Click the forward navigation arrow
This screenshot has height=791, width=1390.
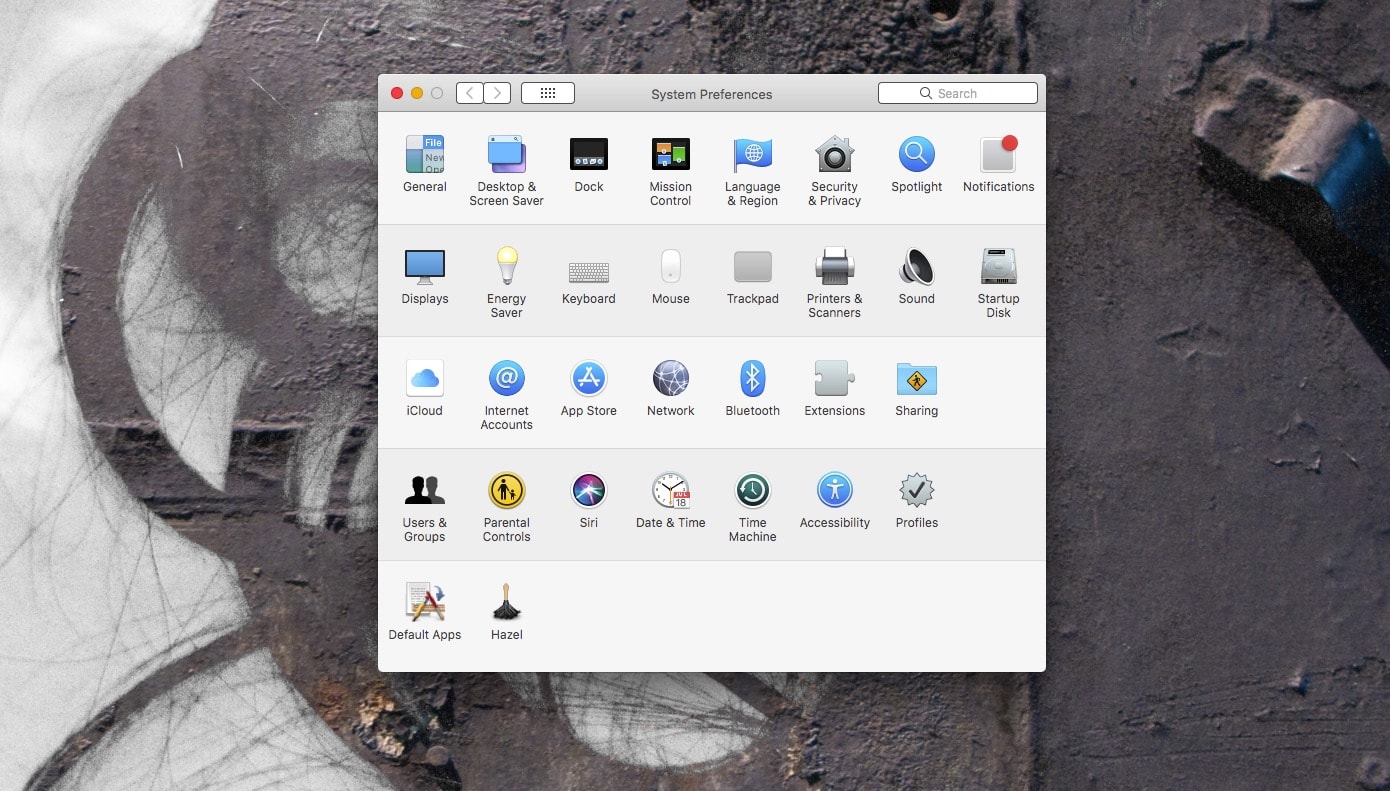coord(497,93)
